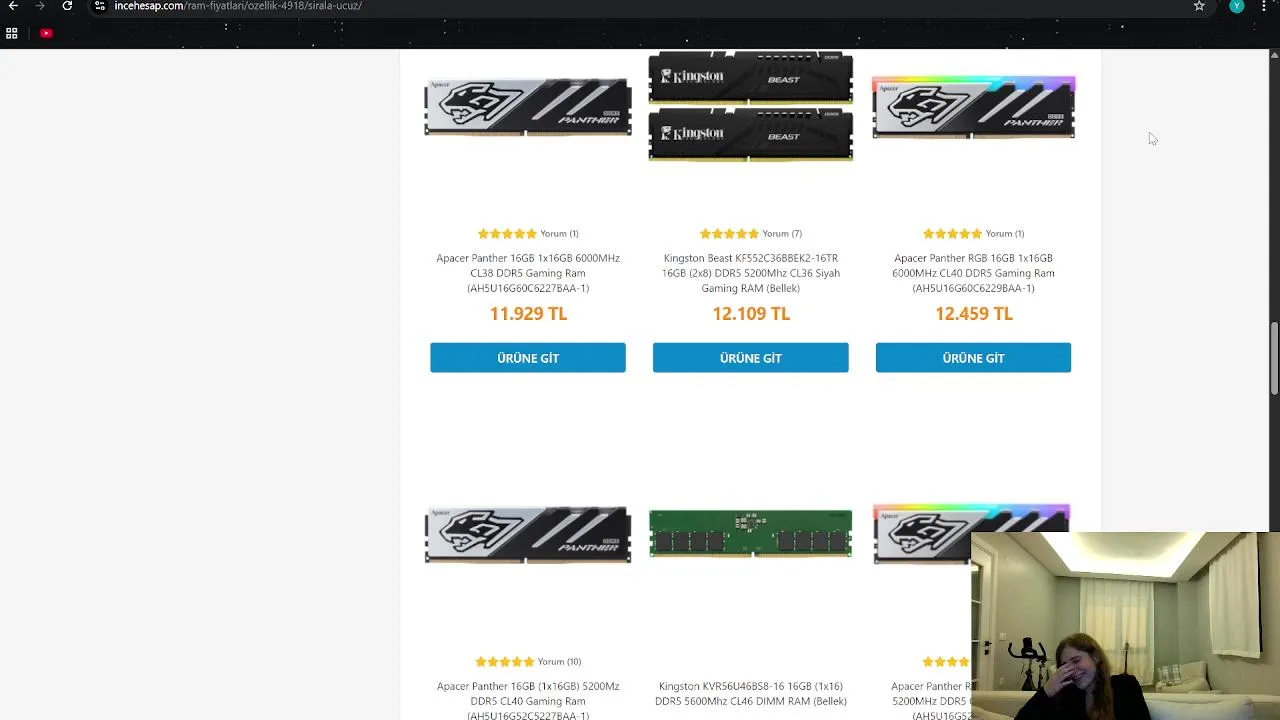Go to product Apacer Panther RGB 12.459 TL
Screen dimensions: 1280x720
click(x=973, y=358)
